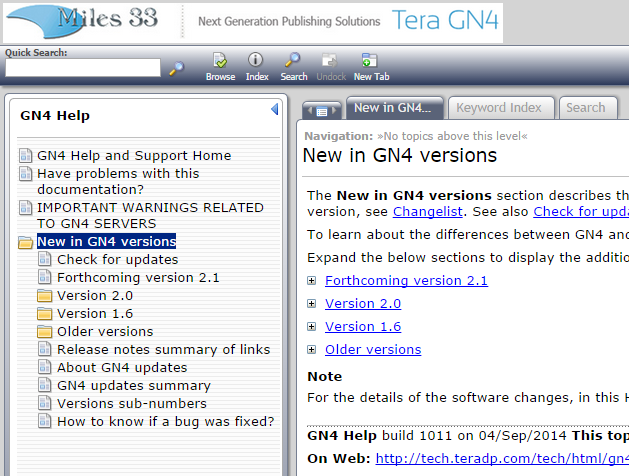Open Versions sub-numbers topic
This screenshot has height=476, width=629.
(132, 404)
